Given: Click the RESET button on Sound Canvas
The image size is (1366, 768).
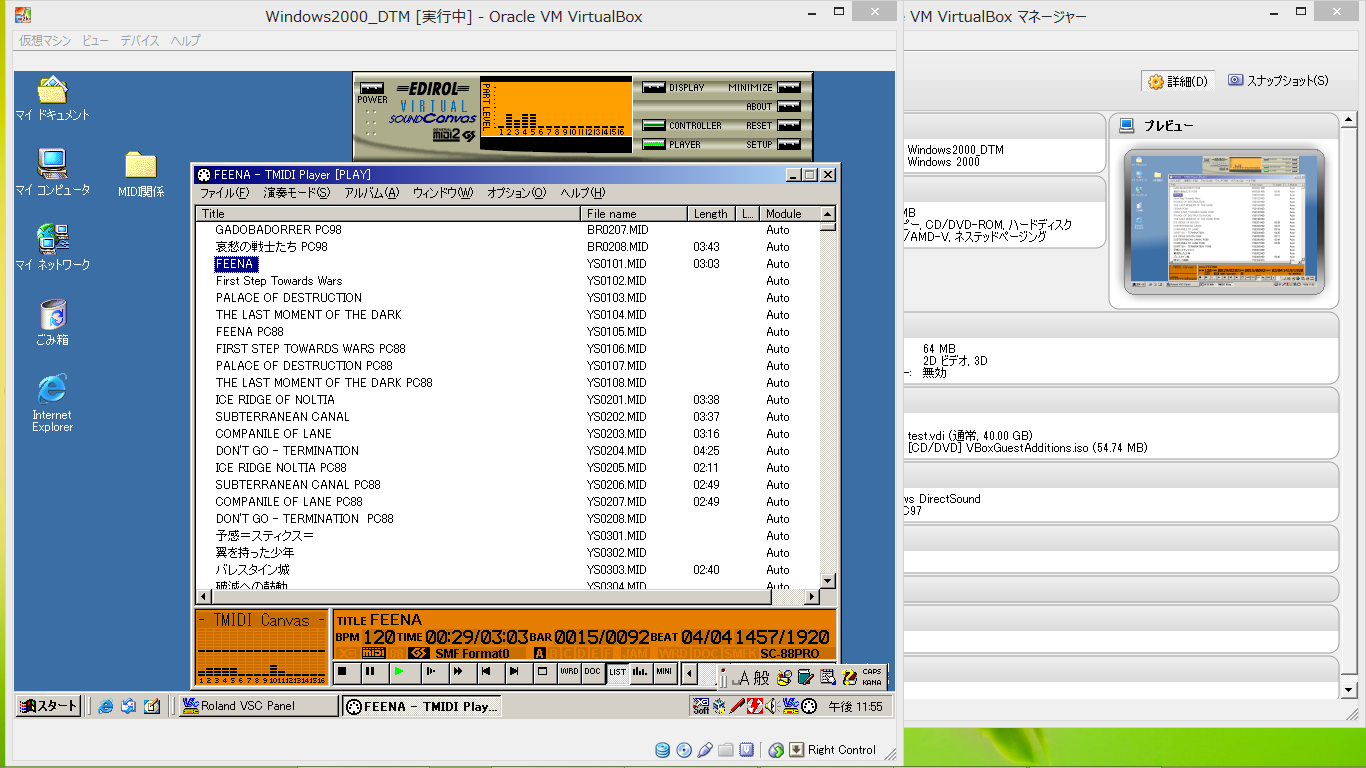Looking at the screenshot, I should [789, 125].
